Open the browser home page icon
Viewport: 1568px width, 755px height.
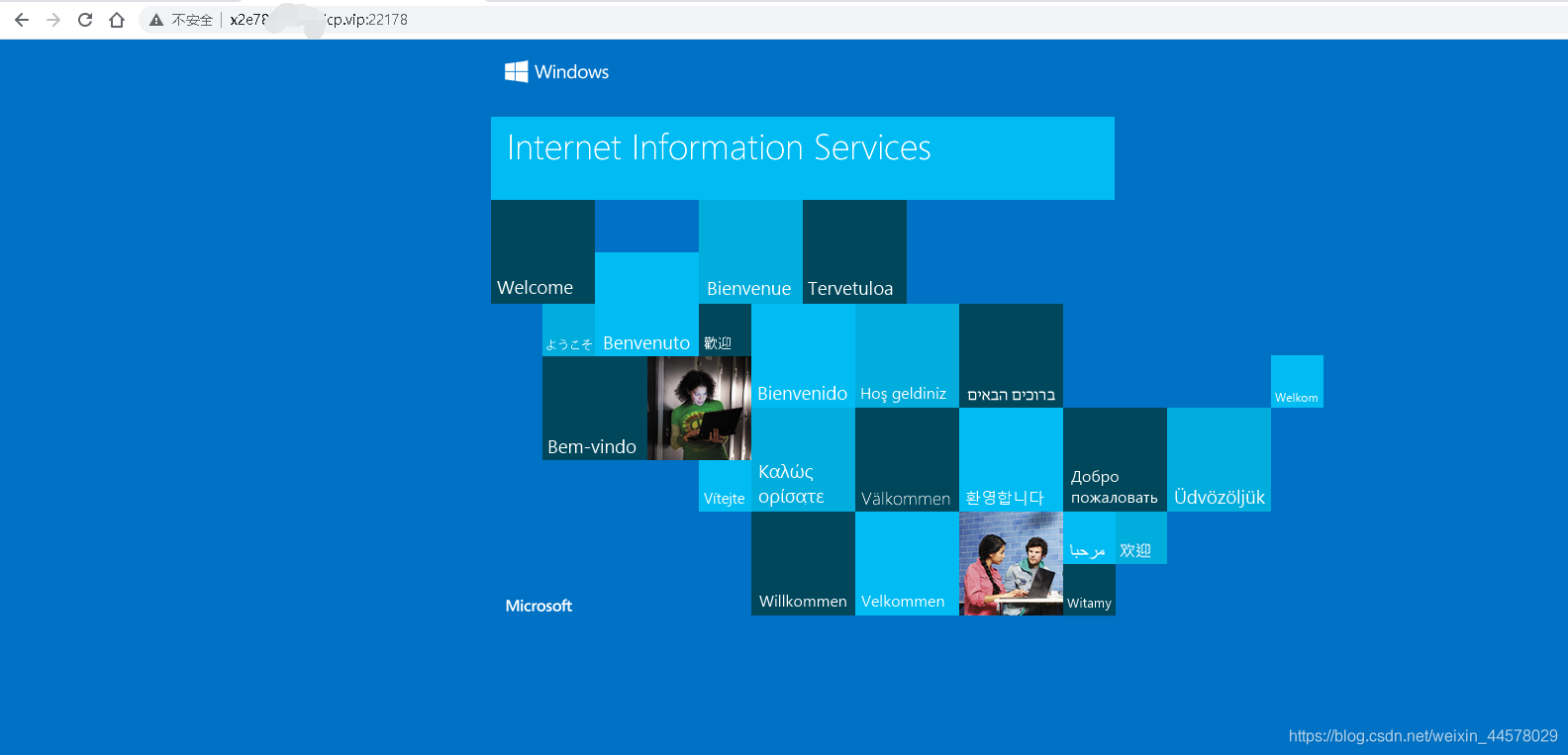[x=117, y=20]
